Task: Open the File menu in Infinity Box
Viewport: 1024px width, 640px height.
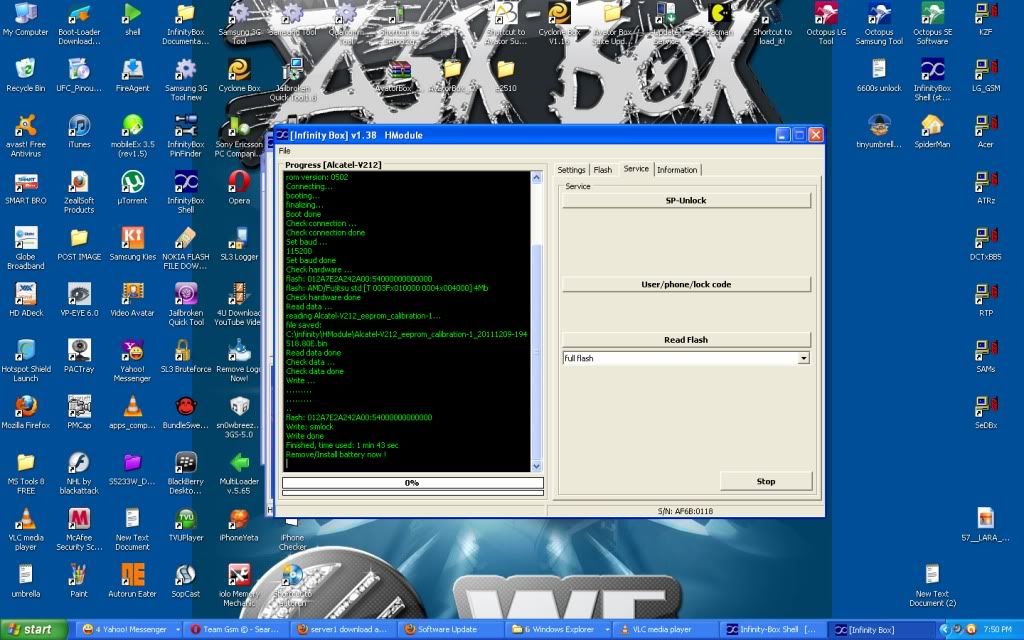Action: 284,150
